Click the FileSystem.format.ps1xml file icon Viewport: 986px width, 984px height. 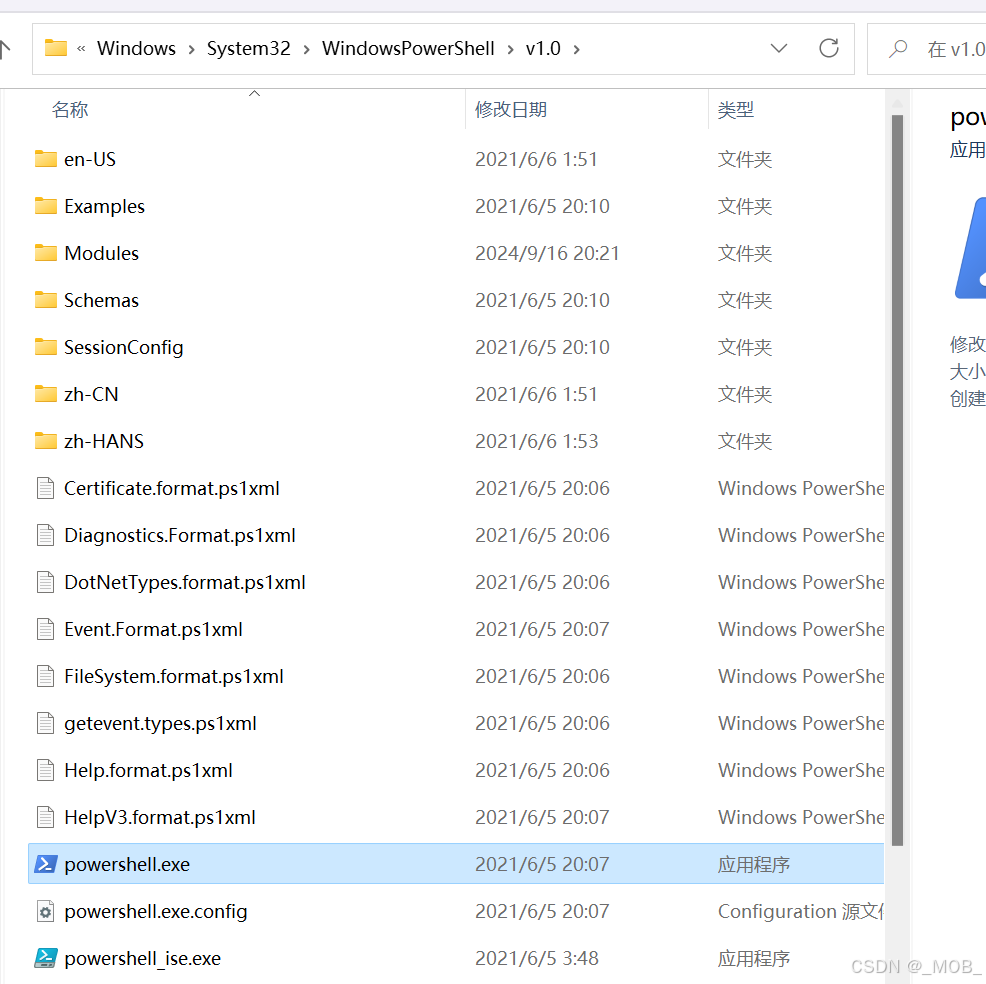pos(45,676)
